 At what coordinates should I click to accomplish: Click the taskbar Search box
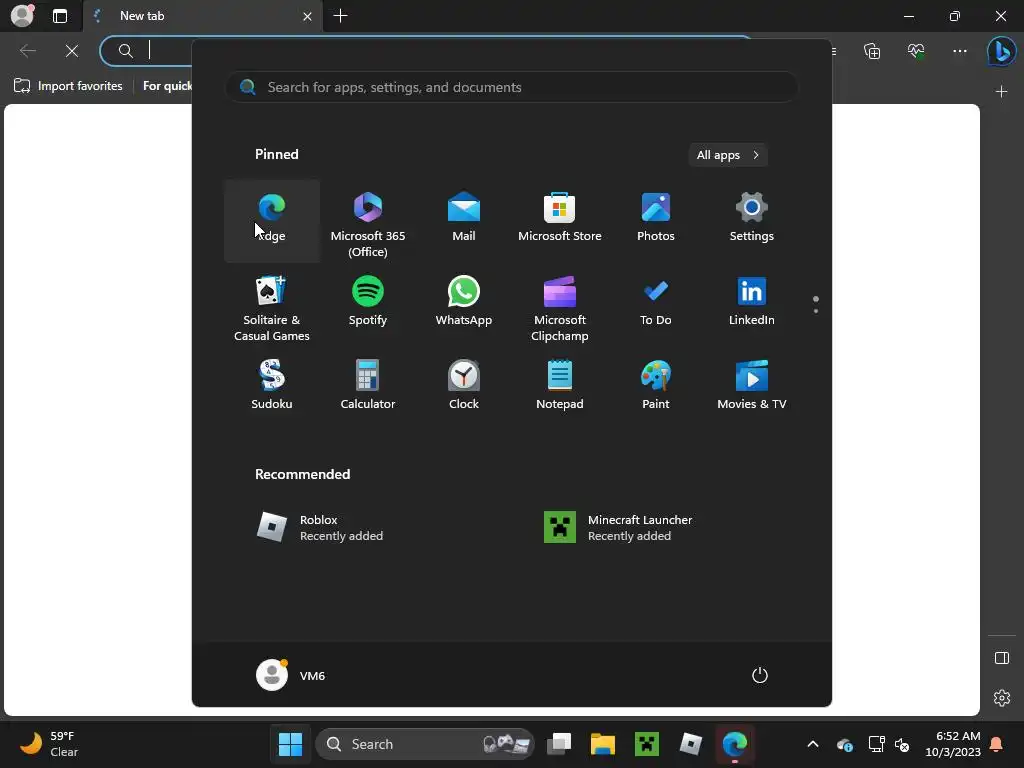coord(425,743)
